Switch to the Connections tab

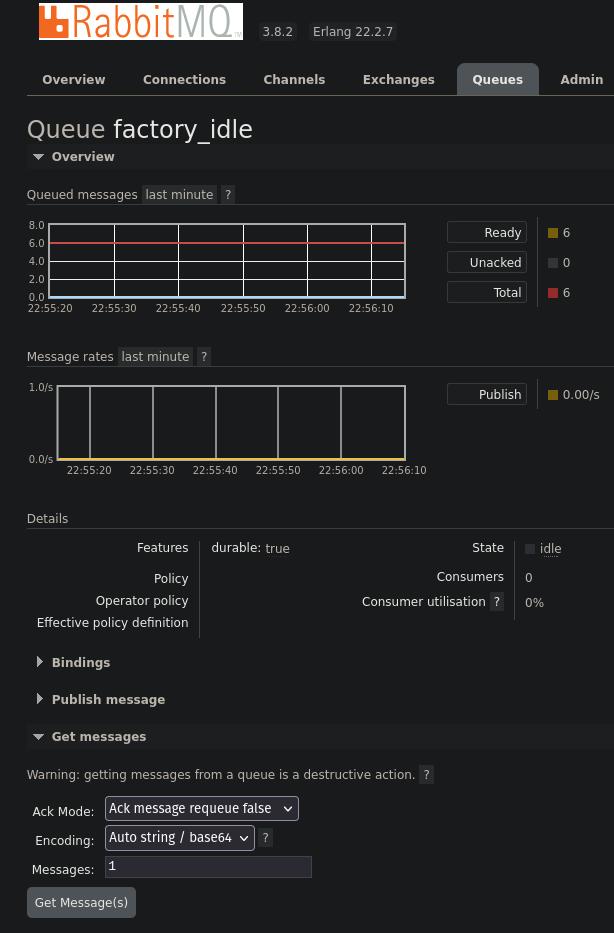coord(184,80)
